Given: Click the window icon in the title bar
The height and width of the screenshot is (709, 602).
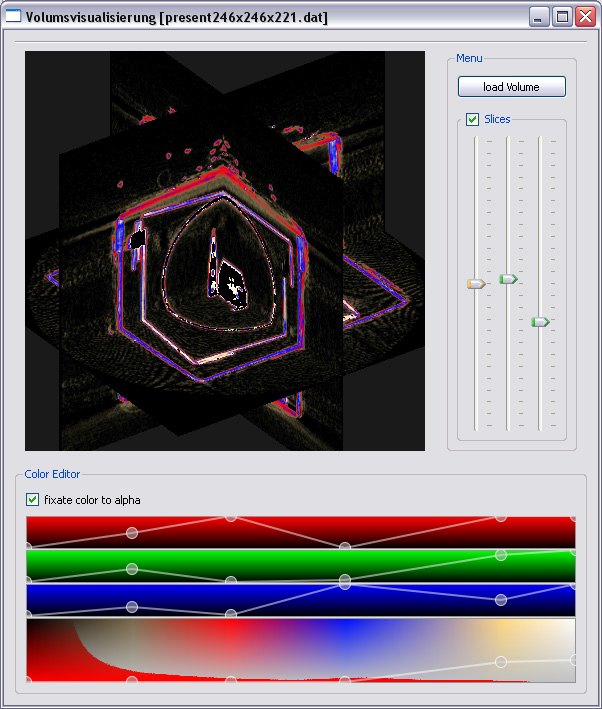Looking at the screenshot, I should [x=13, y=17].
